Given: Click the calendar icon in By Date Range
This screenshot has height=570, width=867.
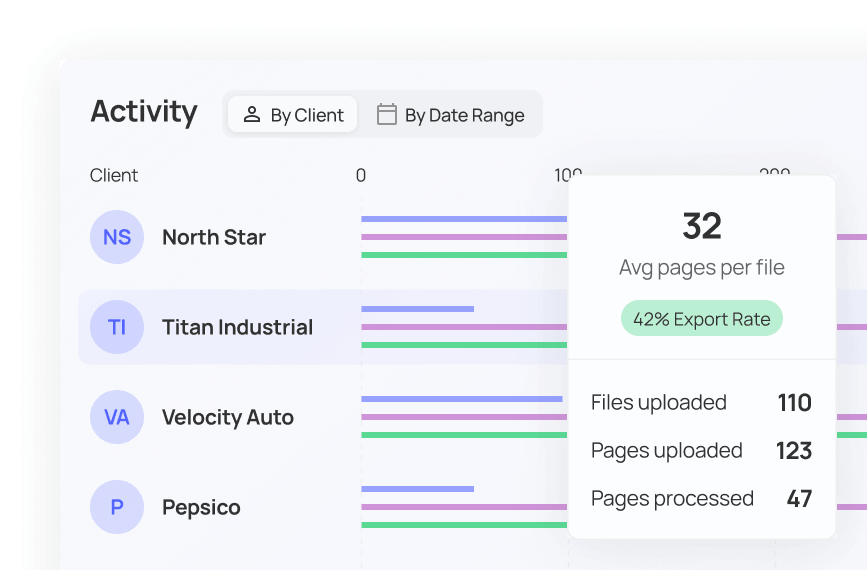Looking at the screenshot, I should pyautogui.click(x=387, y=114).
